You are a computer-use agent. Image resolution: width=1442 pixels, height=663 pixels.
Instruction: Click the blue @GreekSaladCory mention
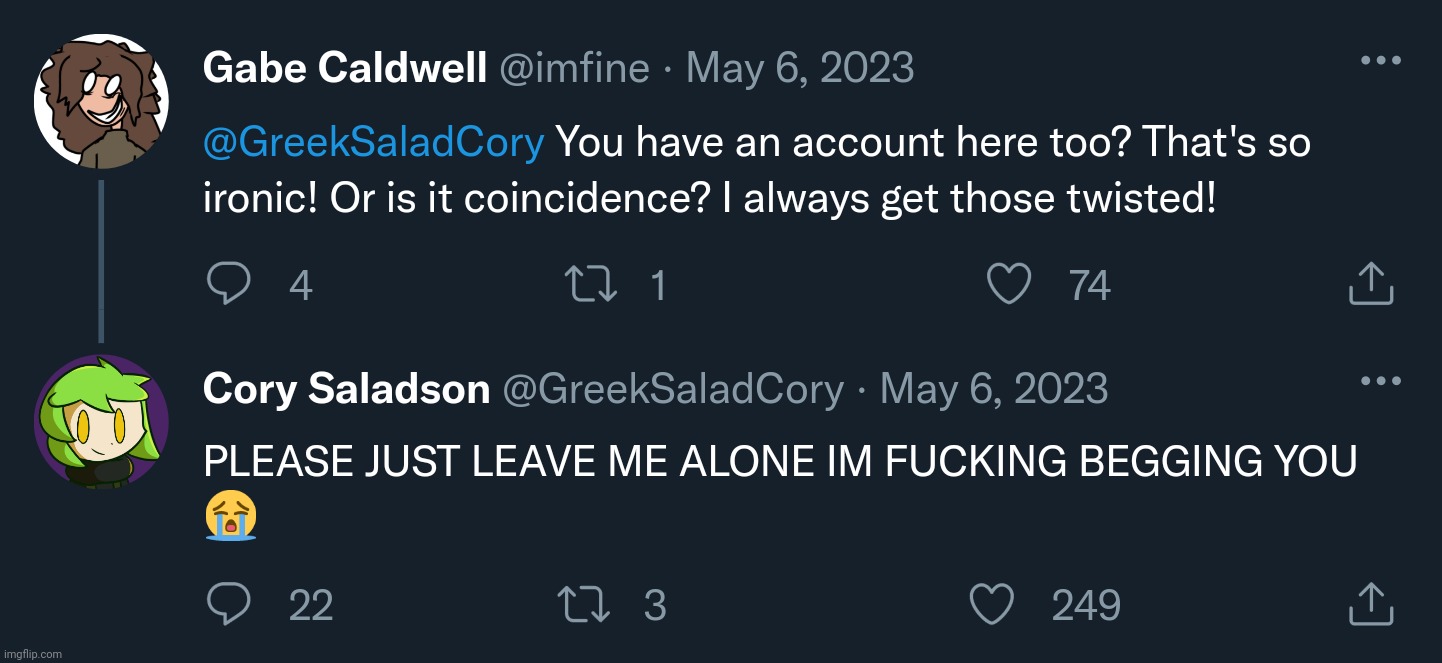(373, 144)
